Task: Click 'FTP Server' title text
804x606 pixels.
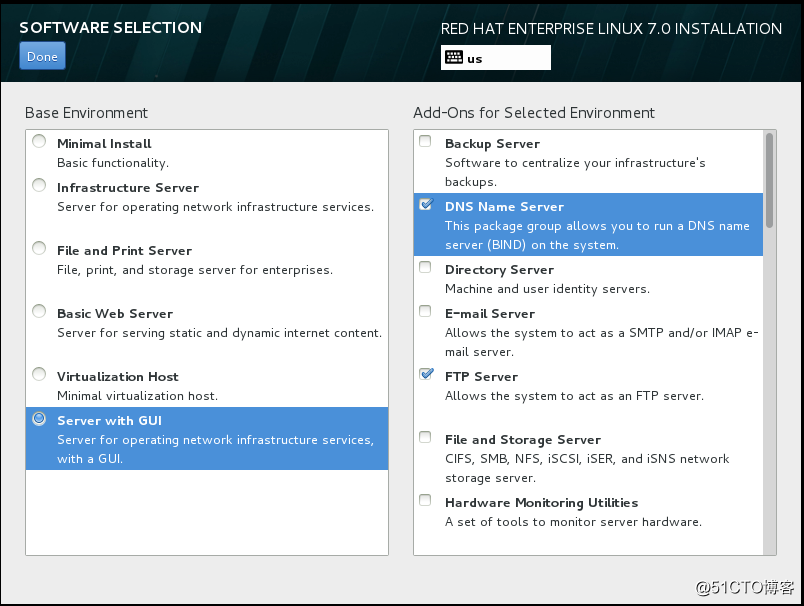Action: [481, 377]
